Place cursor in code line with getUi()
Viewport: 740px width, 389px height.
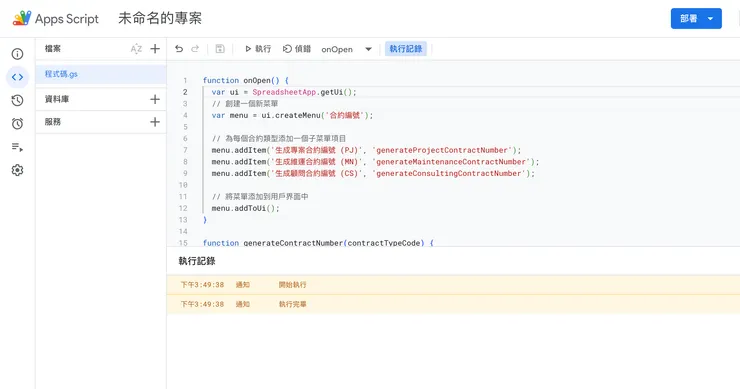point(284,92)
